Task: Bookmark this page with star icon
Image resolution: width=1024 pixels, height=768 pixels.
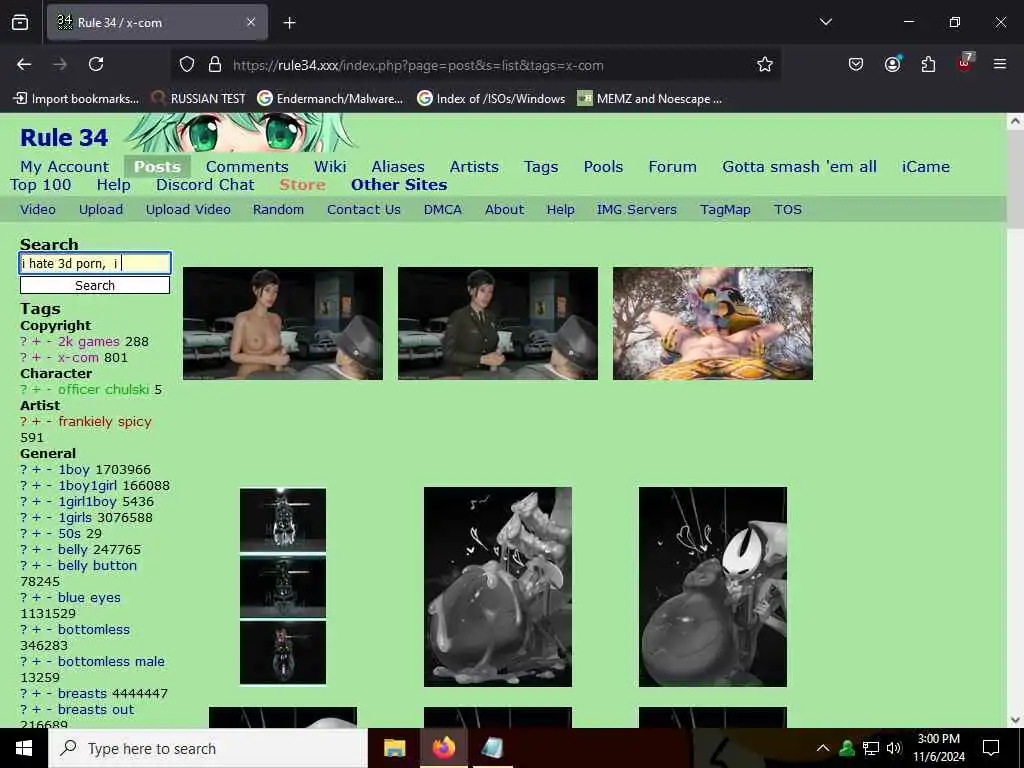Action: point(765,64)
